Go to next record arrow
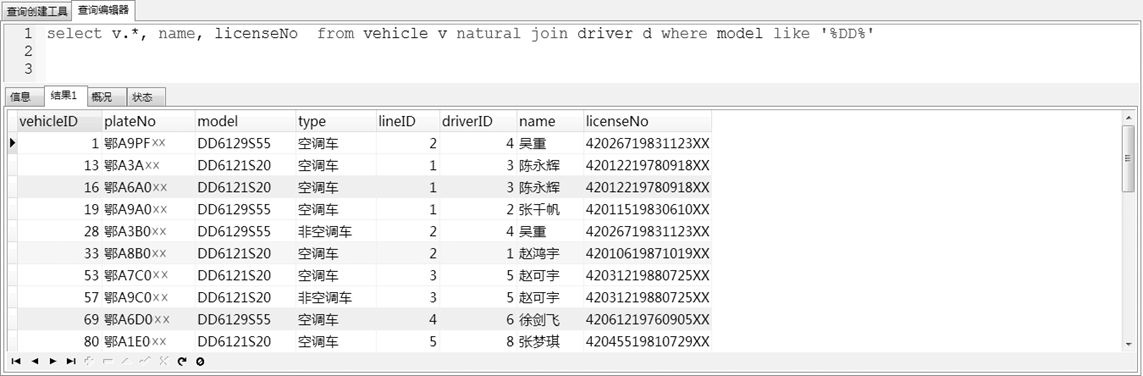Image resolution: width=1143 pixels, height=376 pixels. [x=52, y=361]
